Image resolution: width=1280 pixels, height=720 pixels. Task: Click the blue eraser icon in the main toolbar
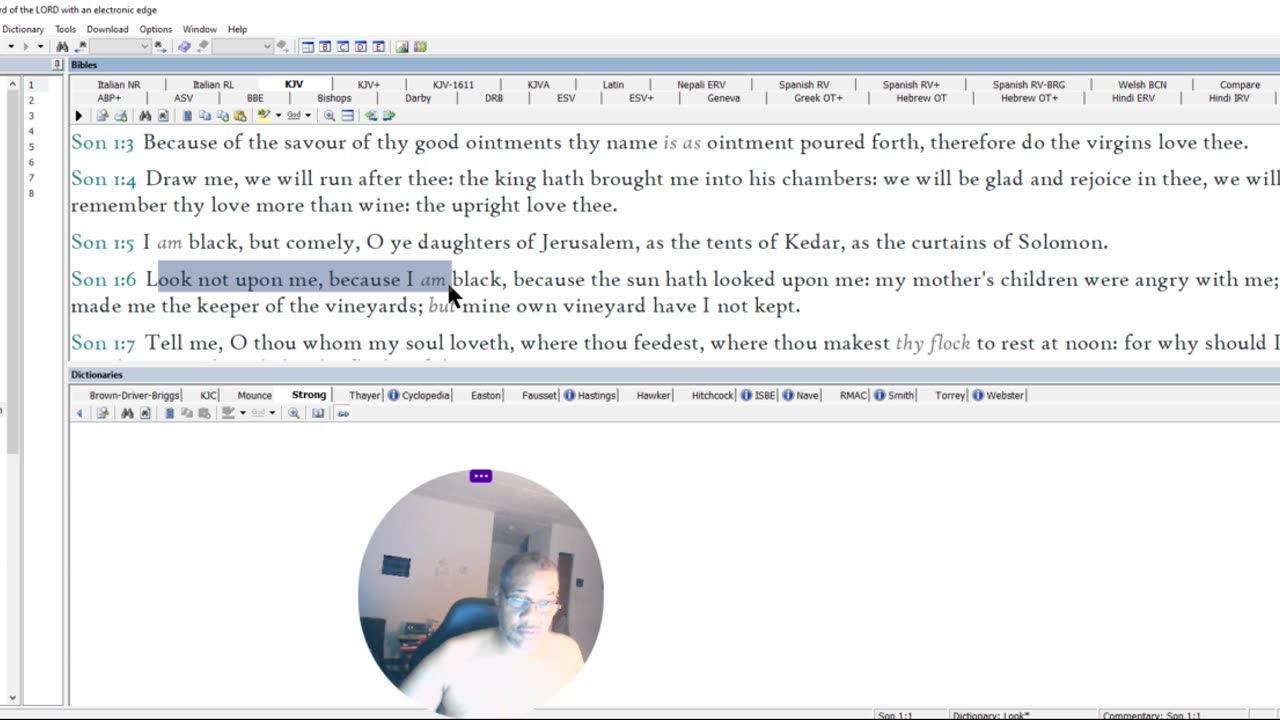[184, 47]
